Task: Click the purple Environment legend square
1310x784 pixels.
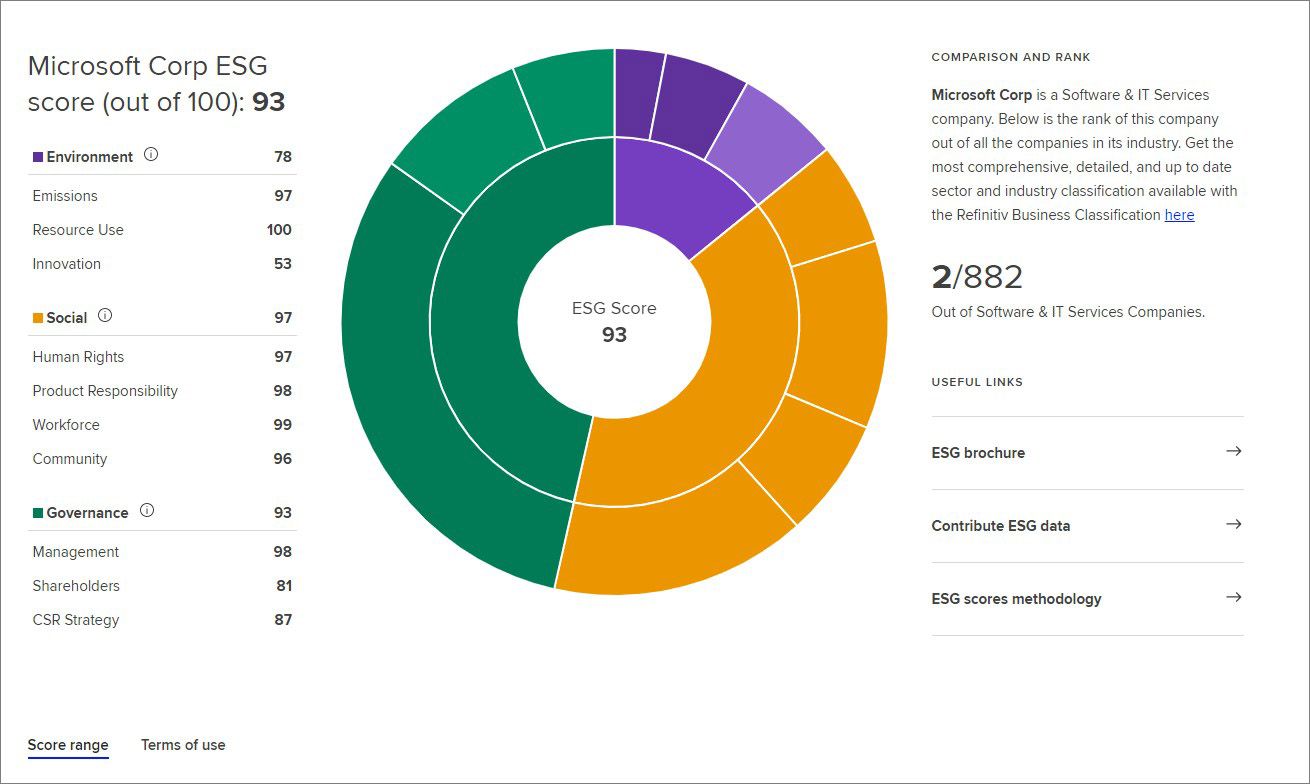Action: (x=38, y=157)
